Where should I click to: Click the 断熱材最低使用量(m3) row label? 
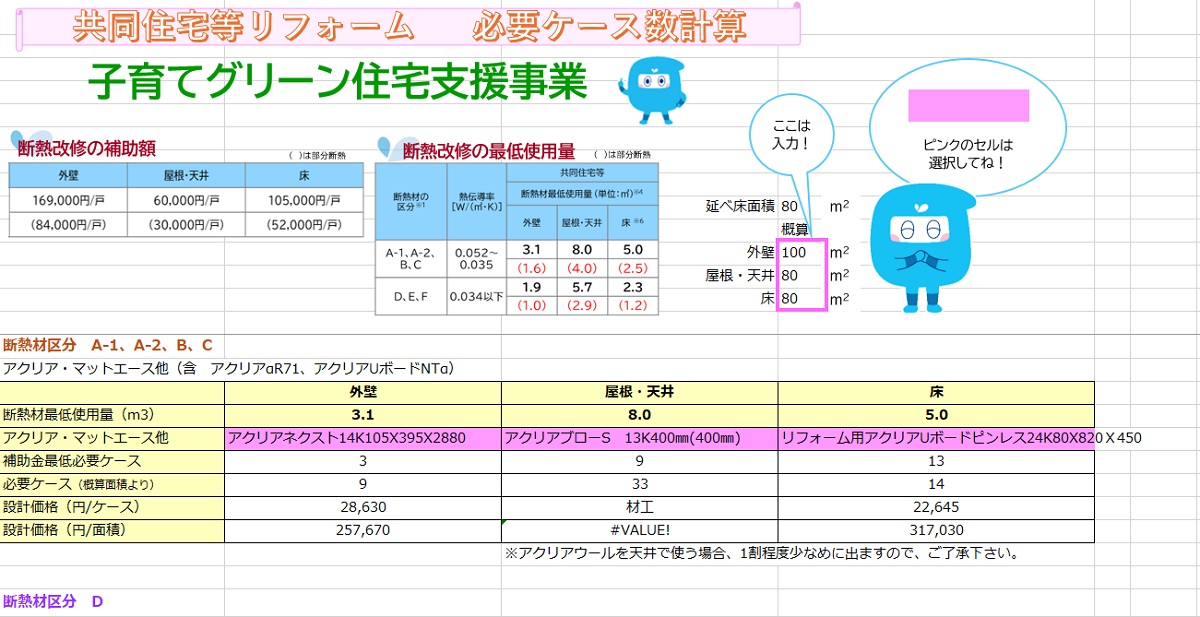tap(112, 414)
